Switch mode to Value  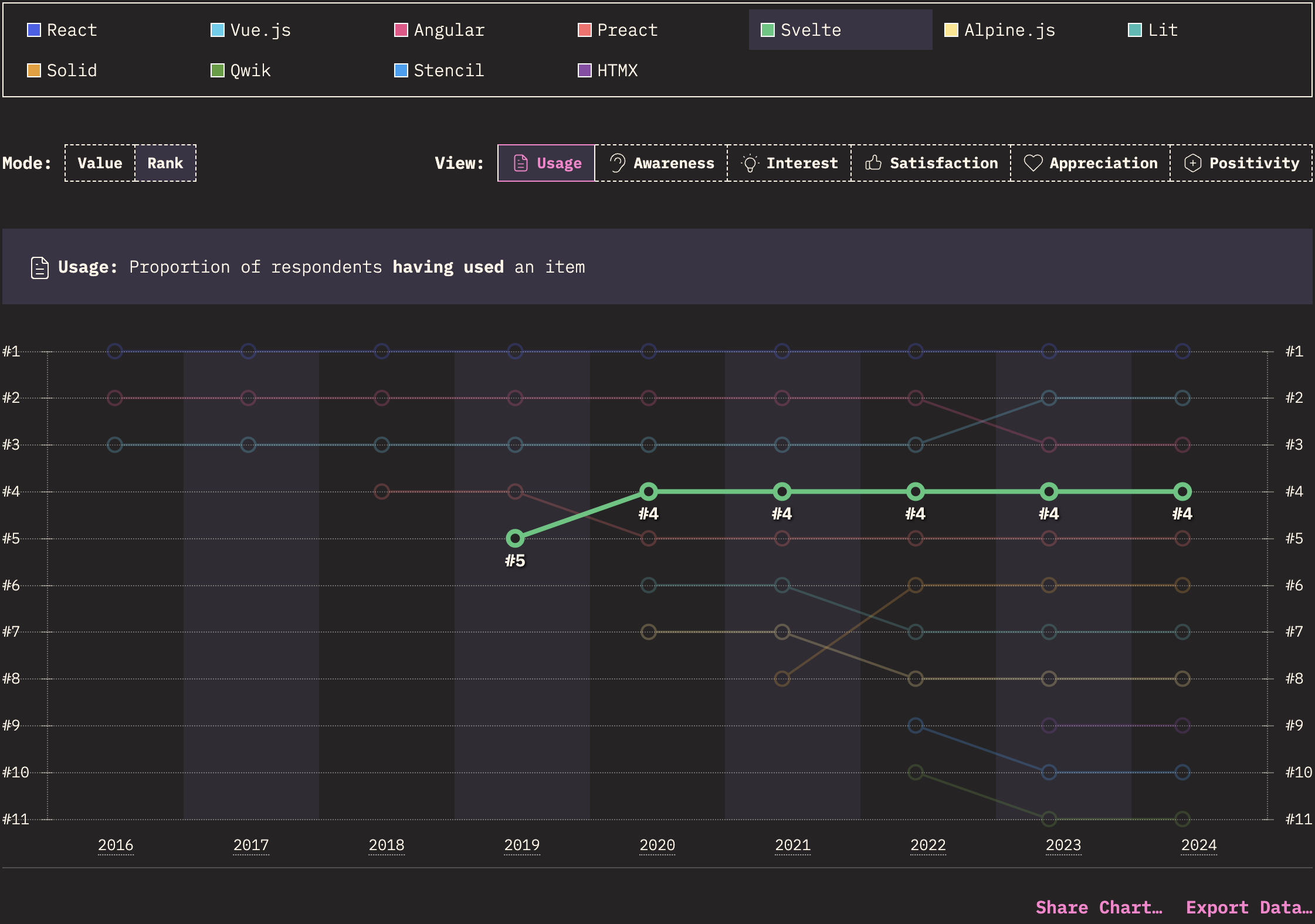[100, 163]
